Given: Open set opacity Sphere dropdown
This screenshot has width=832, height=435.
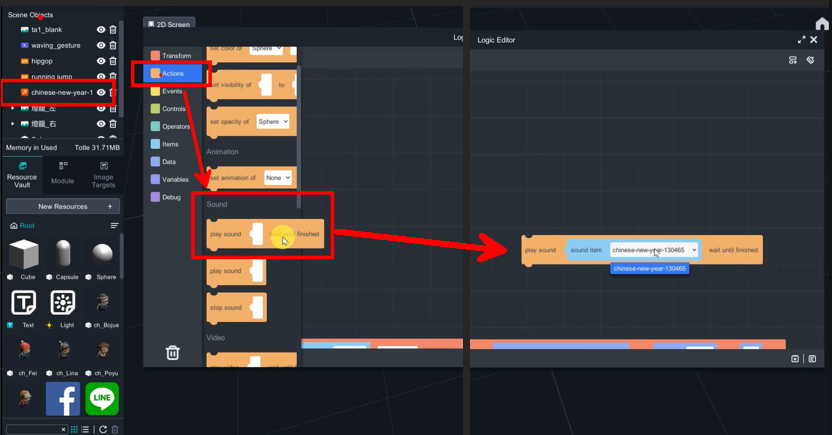Looking at the screenshot, I should point(272,121).
